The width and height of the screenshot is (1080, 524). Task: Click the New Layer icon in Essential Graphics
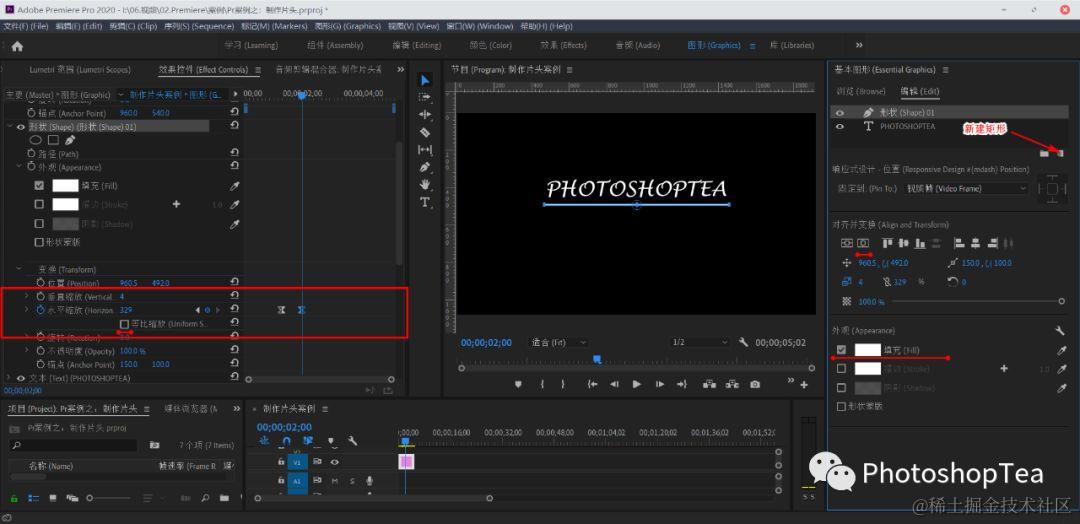pyautogui.click(x=1060, y=153)
